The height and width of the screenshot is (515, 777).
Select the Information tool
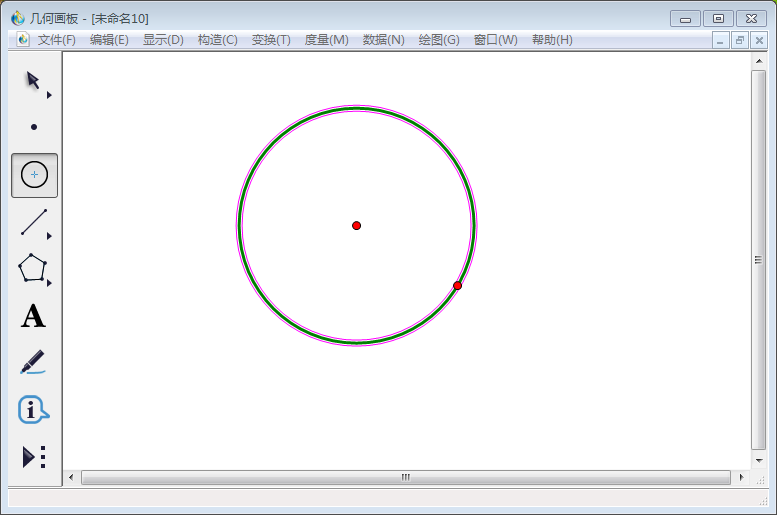(33, 409)
